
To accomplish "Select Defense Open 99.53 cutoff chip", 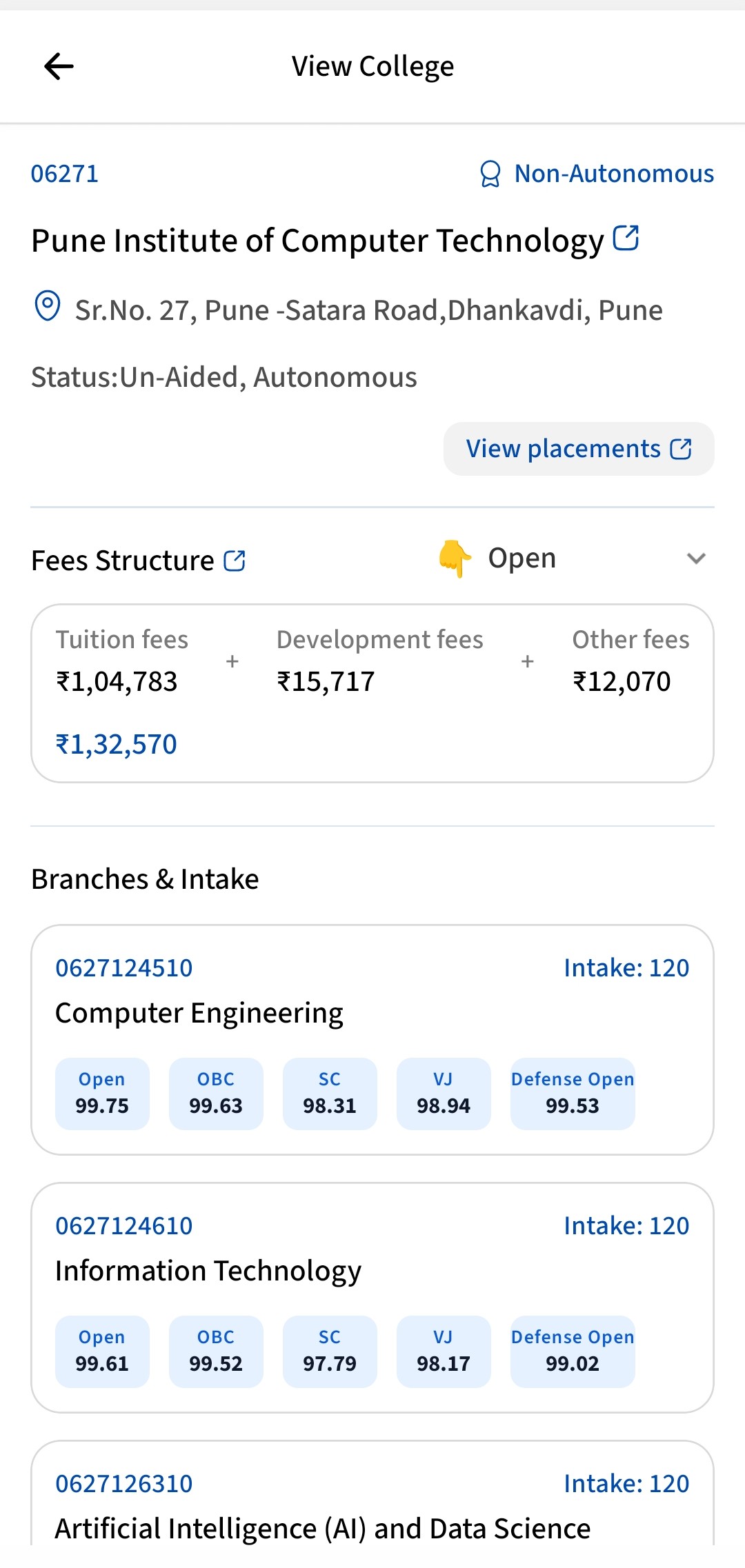I will [573, 1094].
